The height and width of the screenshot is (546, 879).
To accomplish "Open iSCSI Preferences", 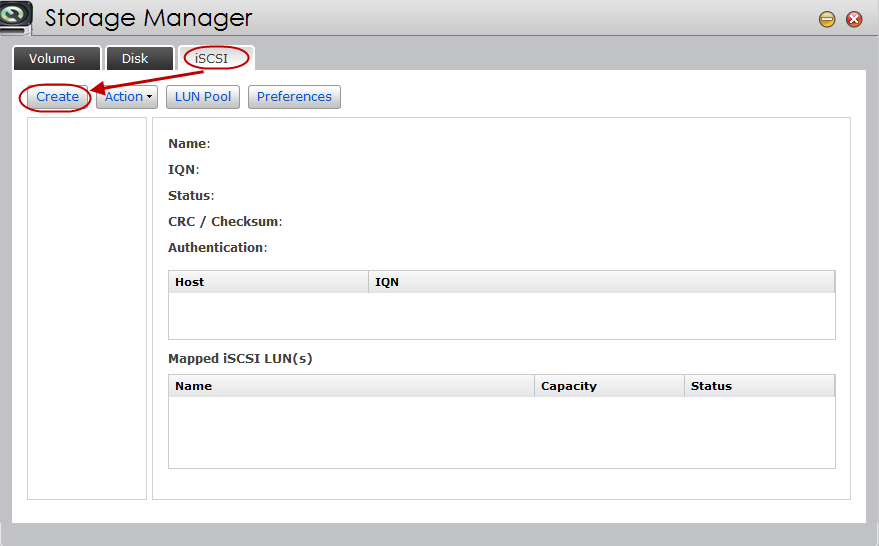I will (294, 97).
